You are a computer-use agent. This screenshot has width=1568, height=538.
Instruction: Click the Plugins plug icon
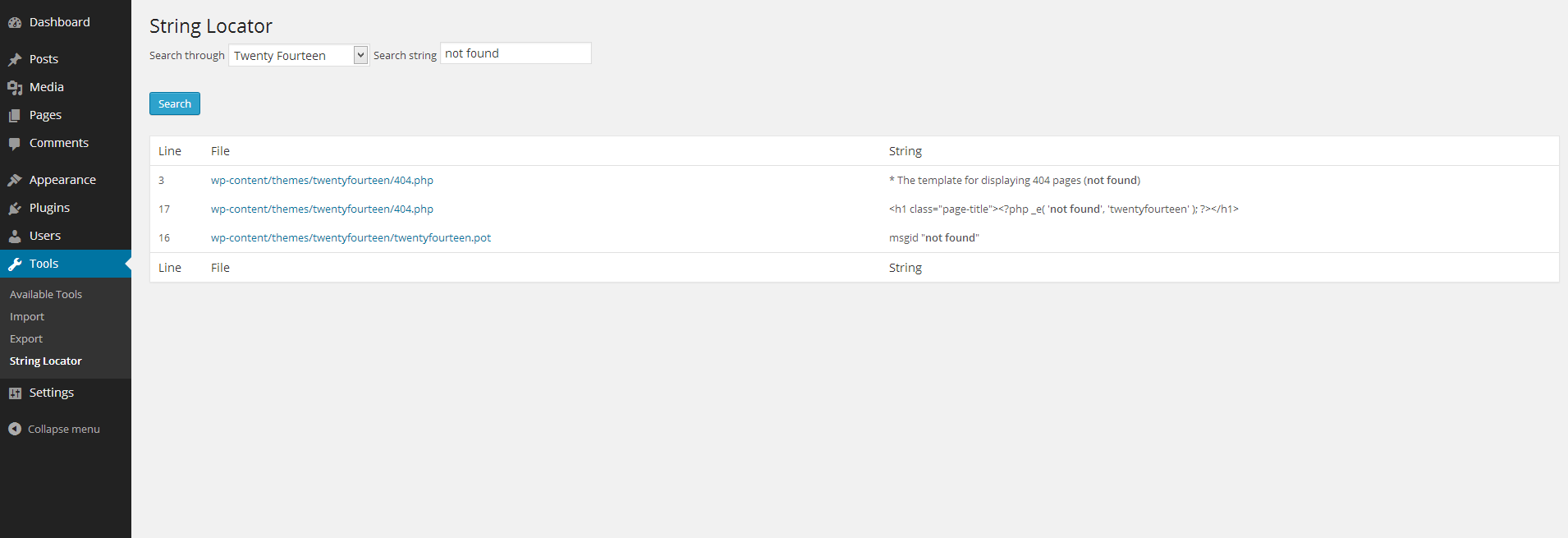(x=15, y=209)
